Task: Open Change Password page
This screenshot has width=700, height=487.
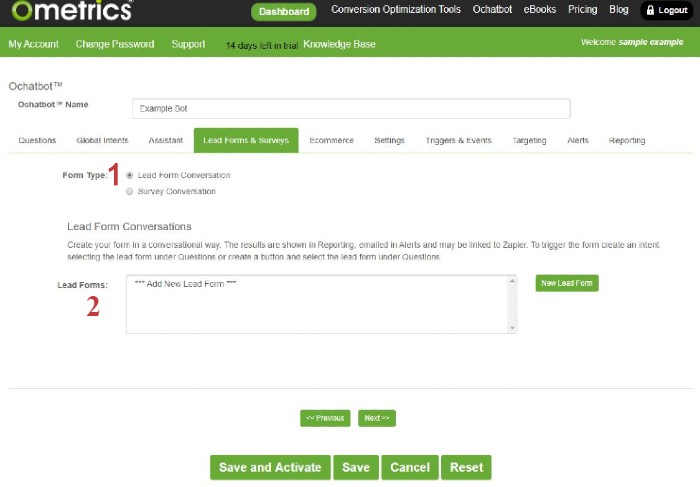Action: [x=115, y=44]
